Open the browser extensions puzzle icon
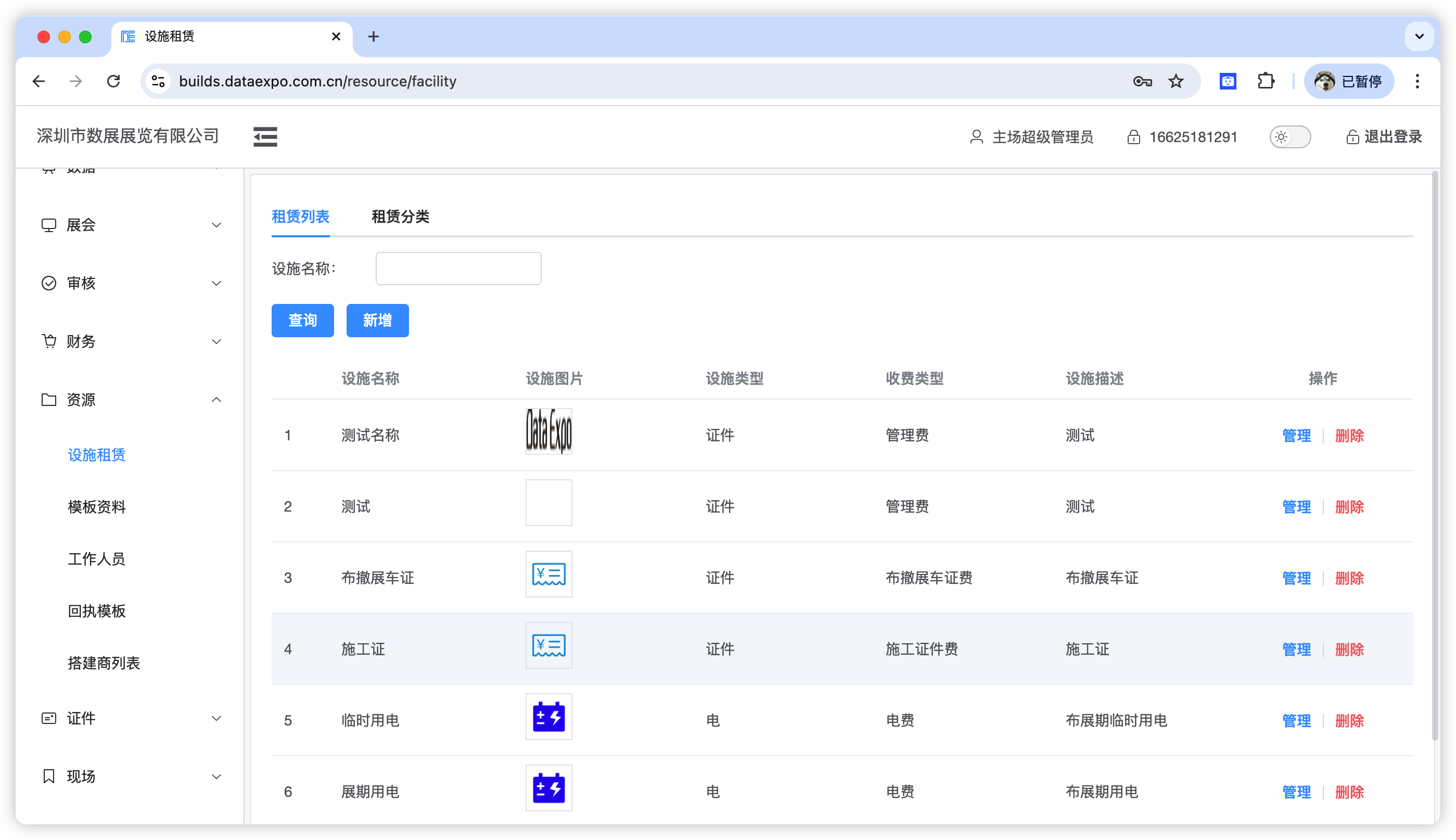This screenshot has width=1456, height=840. click(1266, 81)
